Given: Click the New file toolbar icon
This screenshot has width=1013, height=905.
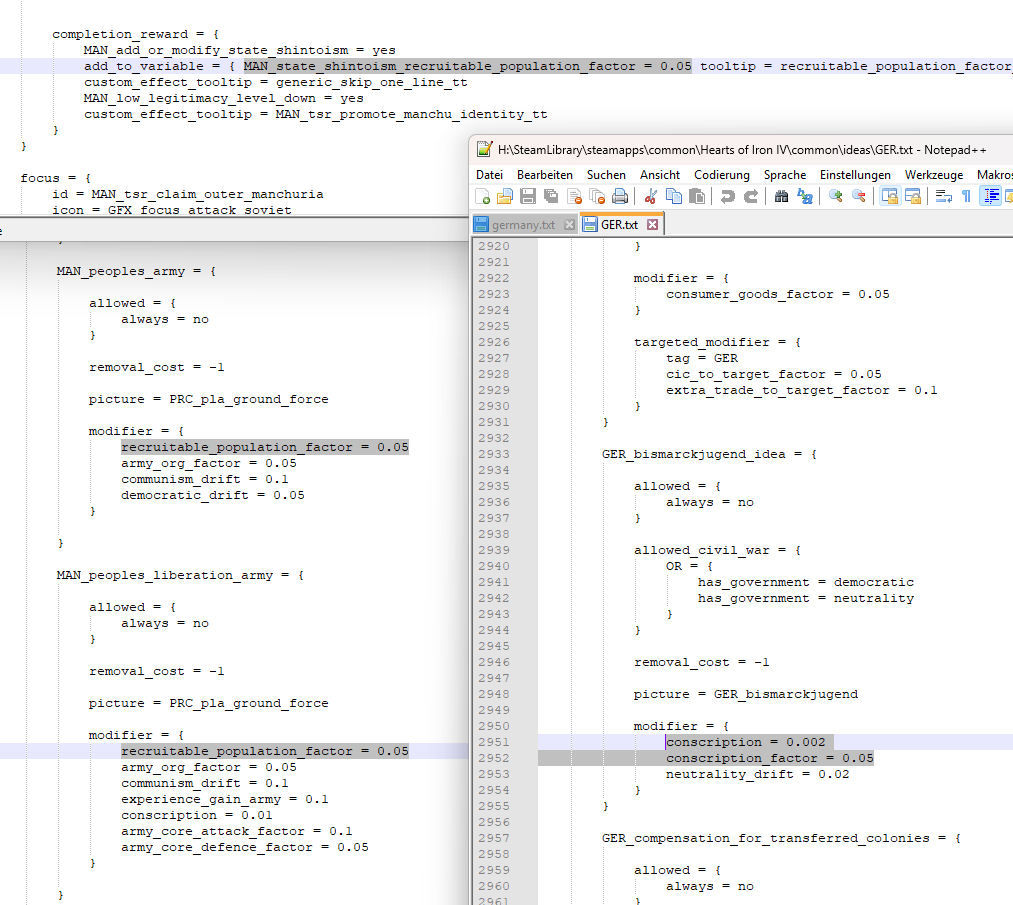Looking at the screenshot, I should point(483,196).
